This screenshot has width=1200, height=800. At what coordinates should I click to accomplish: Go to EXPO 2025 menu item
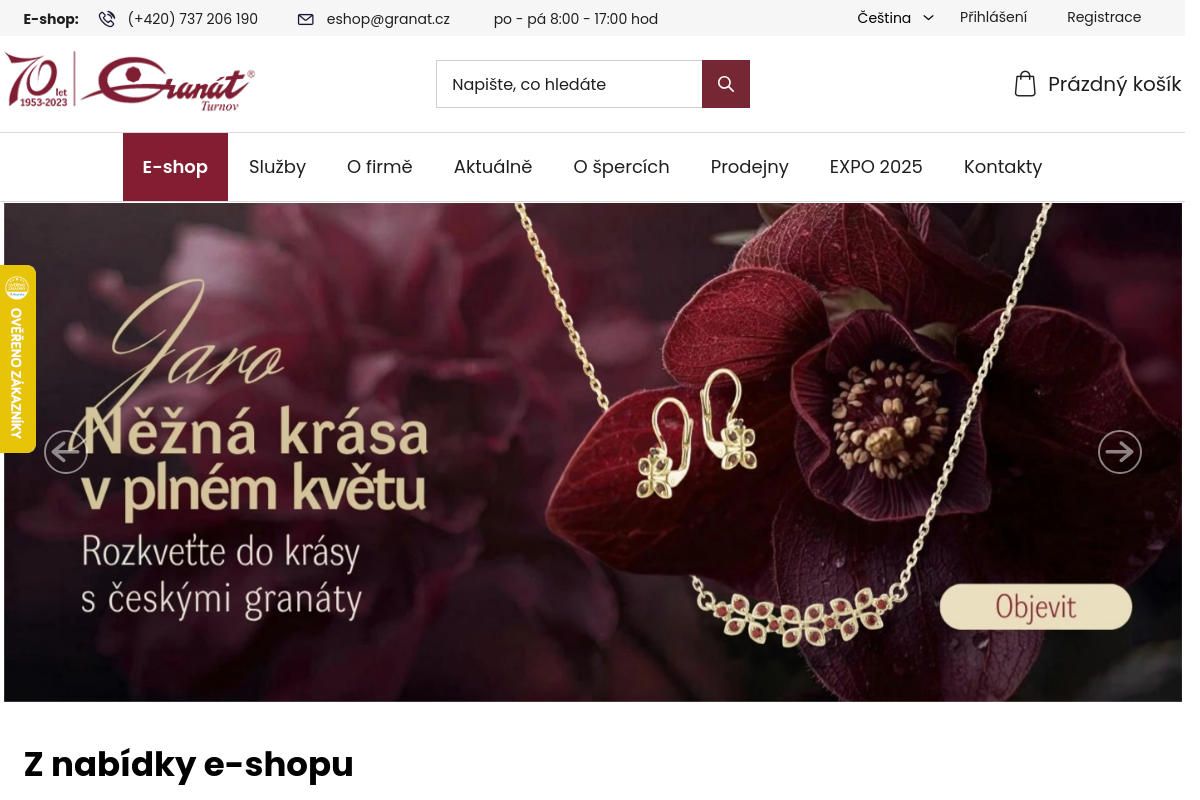pos(876,167)
